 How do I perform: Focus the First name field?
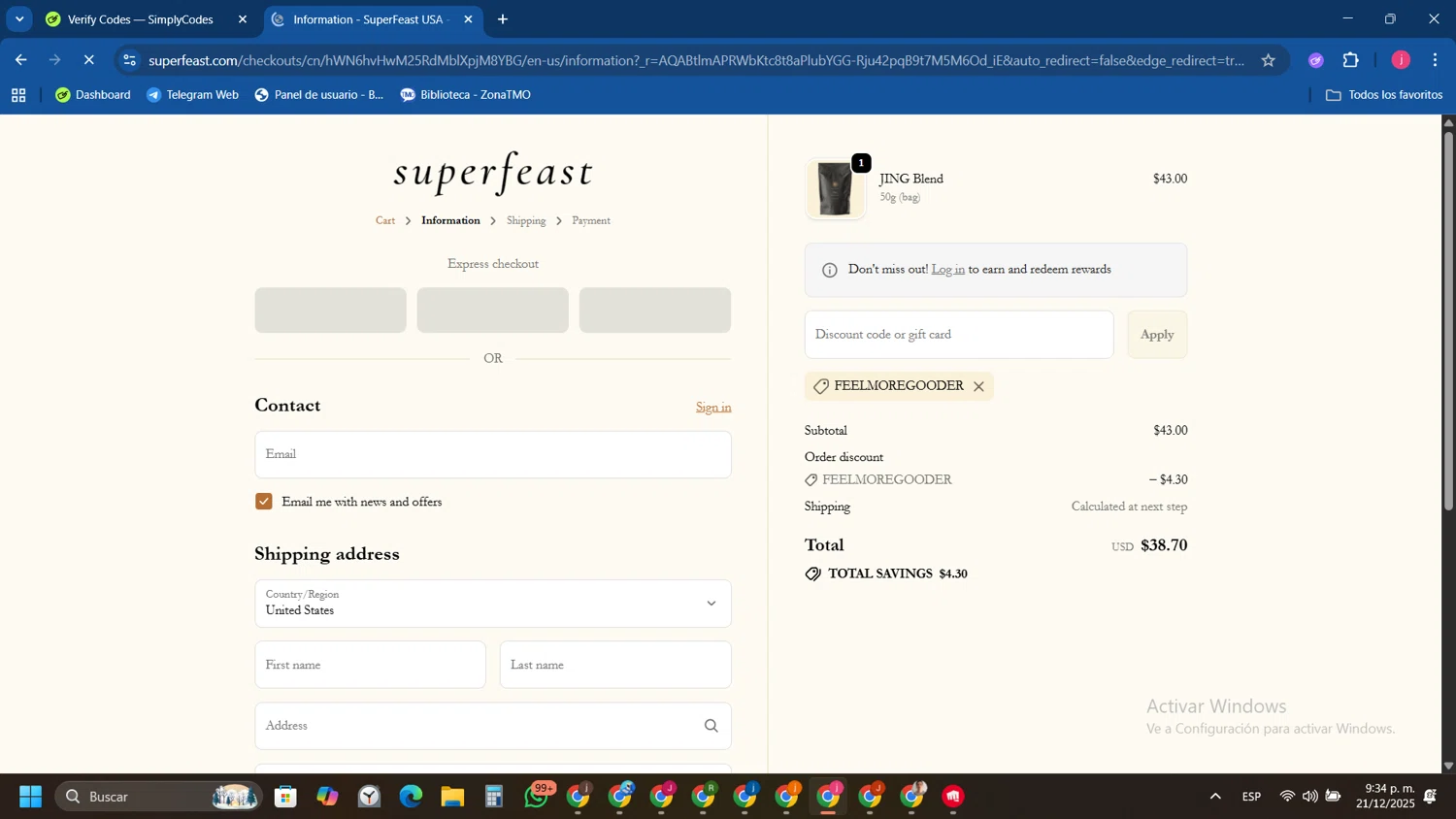point(370,665)
